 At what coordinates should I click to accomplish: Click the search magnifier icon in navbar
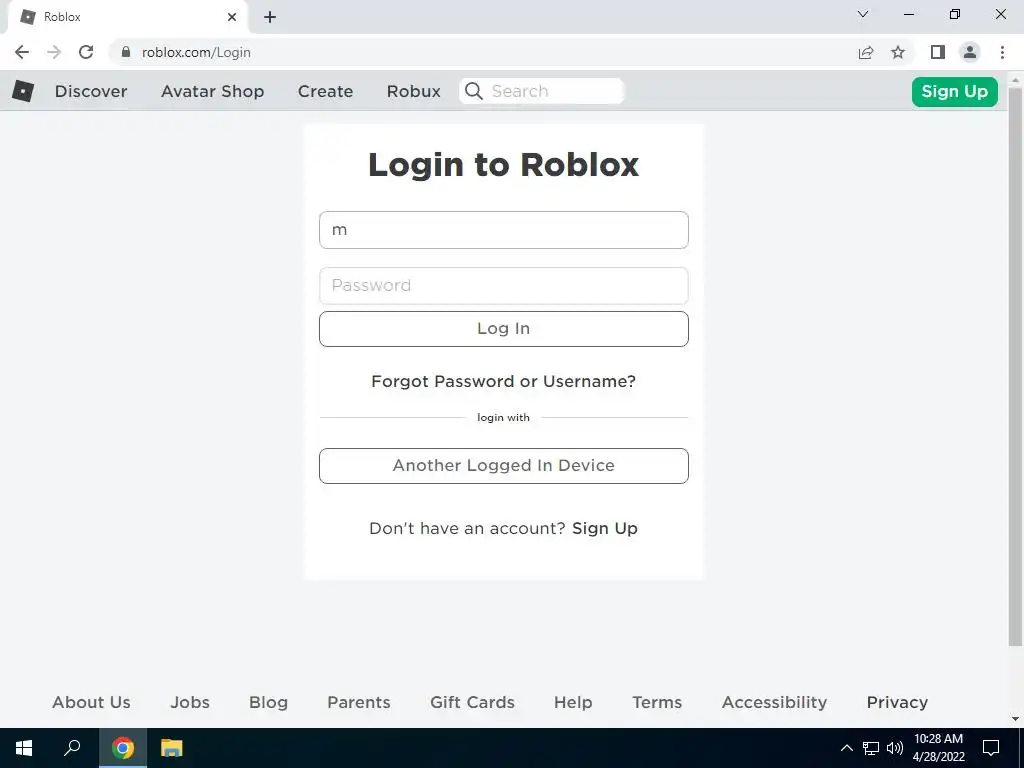click(x=474, y=91)
